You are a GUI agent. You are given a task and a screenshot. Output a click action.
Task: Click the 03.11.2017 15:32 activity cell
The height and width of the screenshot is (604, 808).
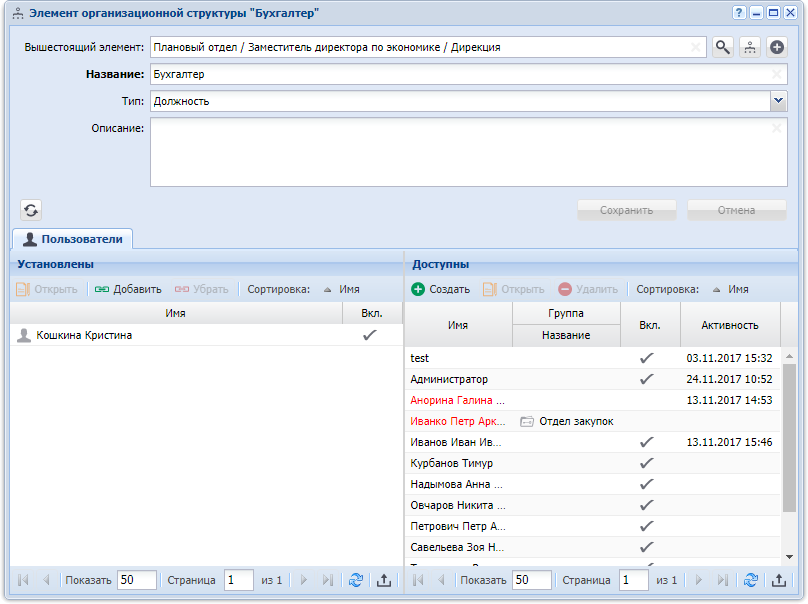click(x=729, y=358)
